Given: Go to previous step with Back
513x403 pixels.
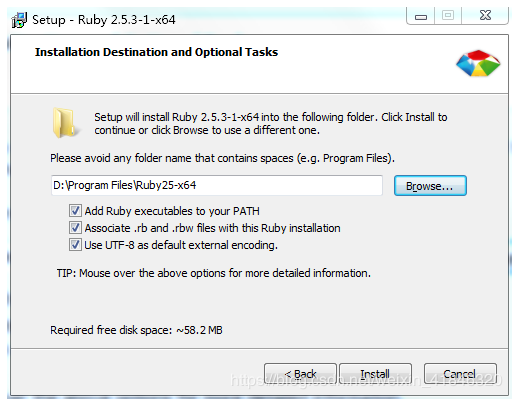Looking at the screenshot, I should [300, 374].
